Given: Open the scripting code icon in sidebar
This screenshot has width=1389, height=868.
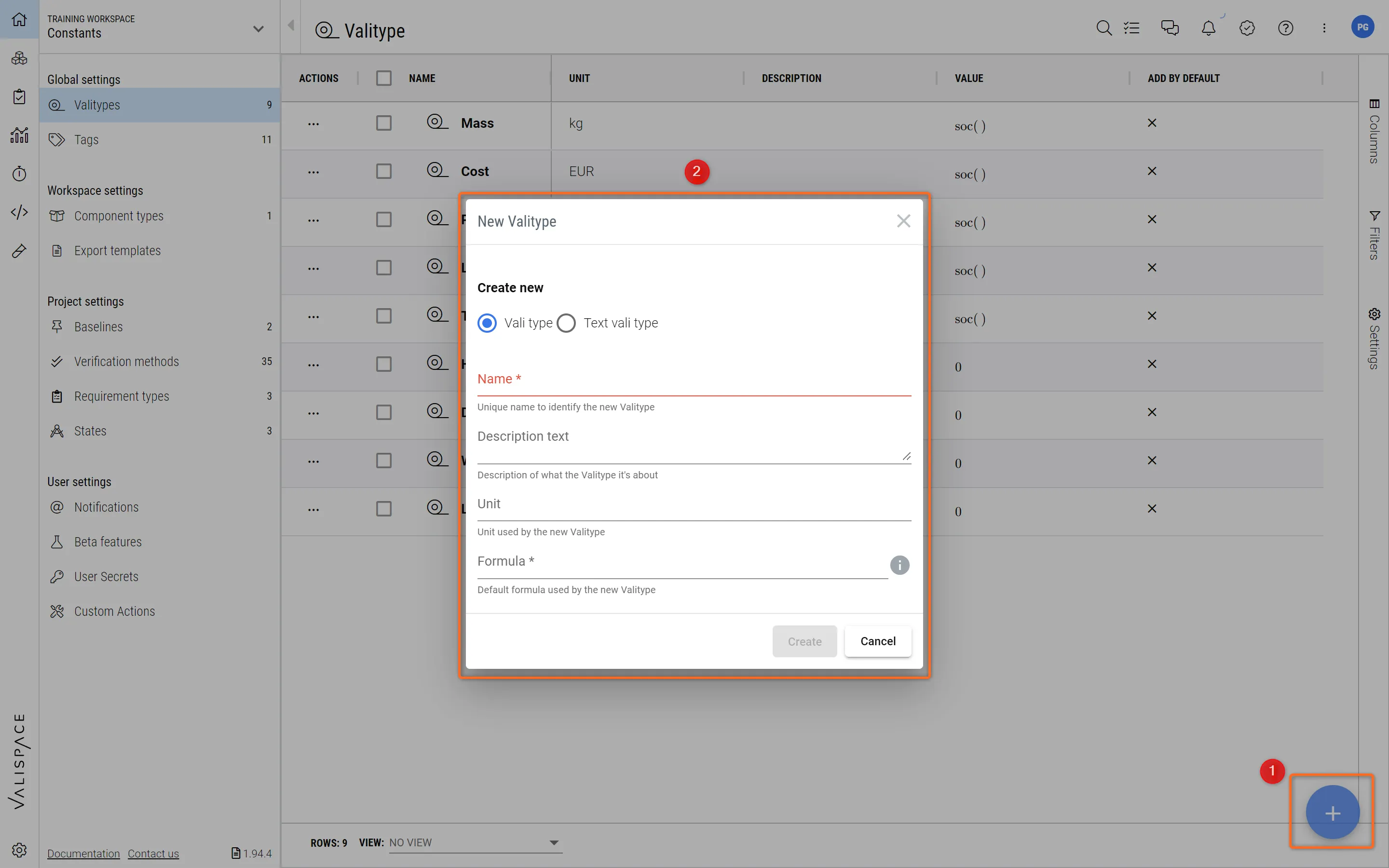Looking at the screenshot, I should tap(19, 212).
